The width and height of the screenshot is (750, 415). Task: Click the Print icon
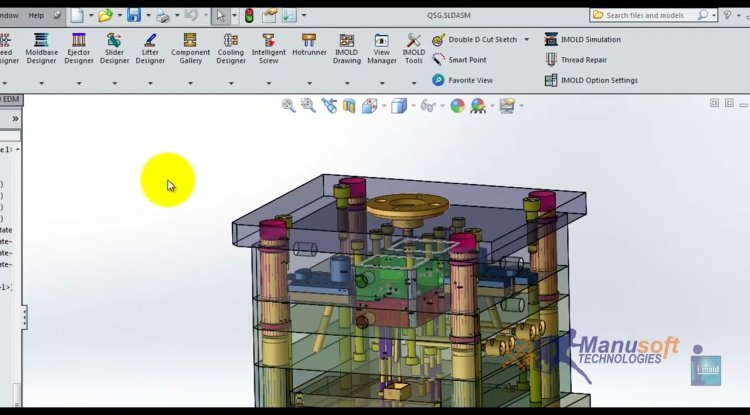pos(163,16)
